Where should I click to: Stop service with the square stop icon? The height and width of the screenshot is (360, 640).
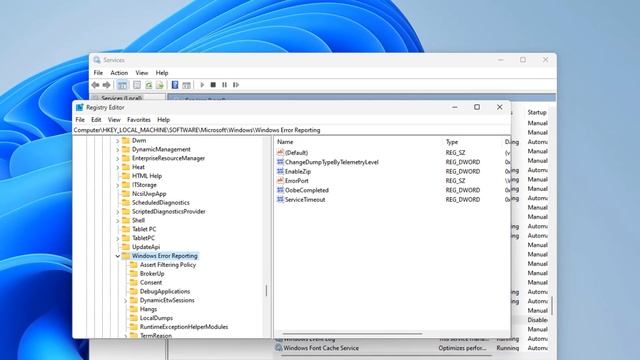pos(213,85)
